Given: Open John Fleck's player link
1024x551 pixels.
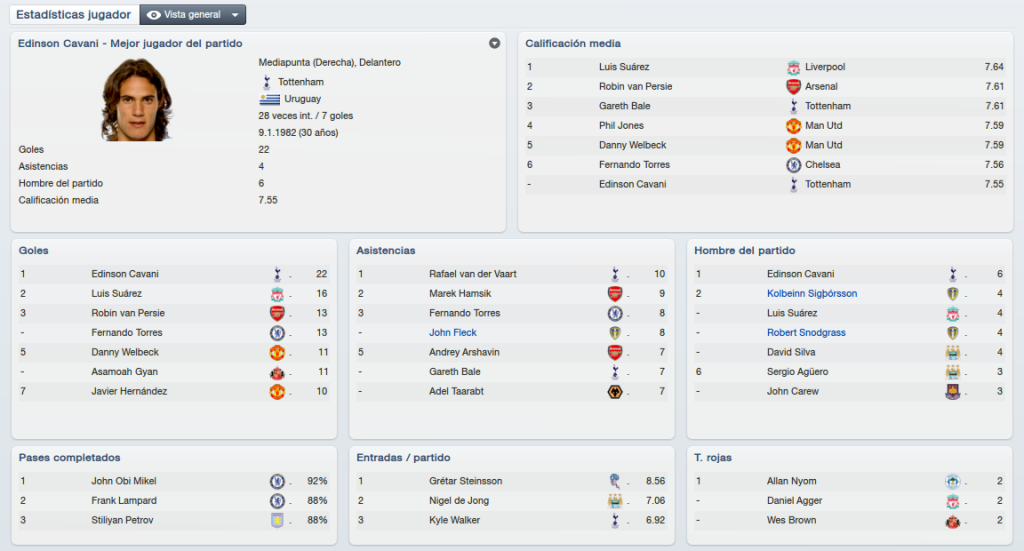Looking at the screenshot, I should [453, 333].
